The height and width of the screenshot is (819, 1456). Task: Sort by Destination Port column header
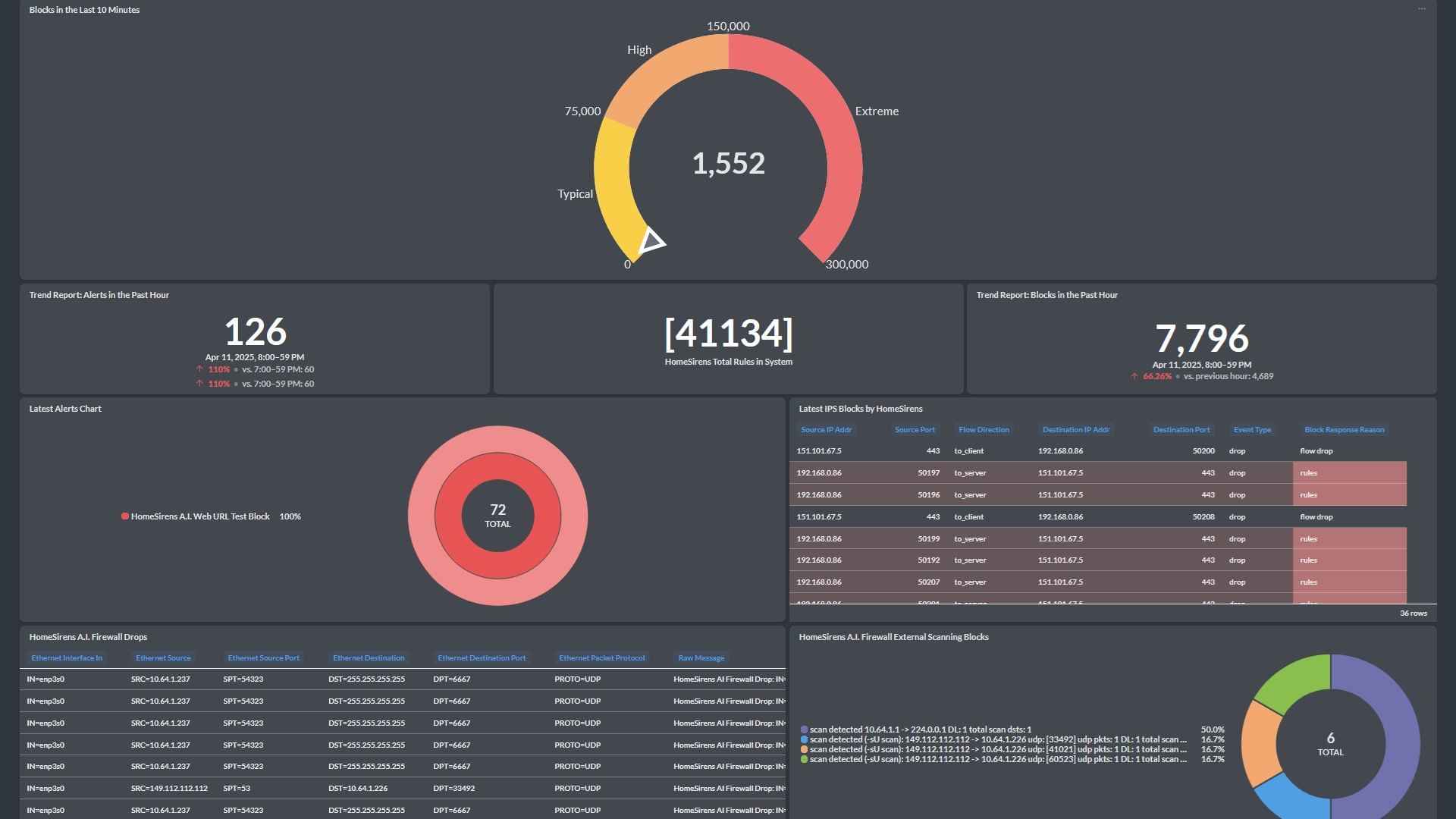click(x=1181, y=430)
